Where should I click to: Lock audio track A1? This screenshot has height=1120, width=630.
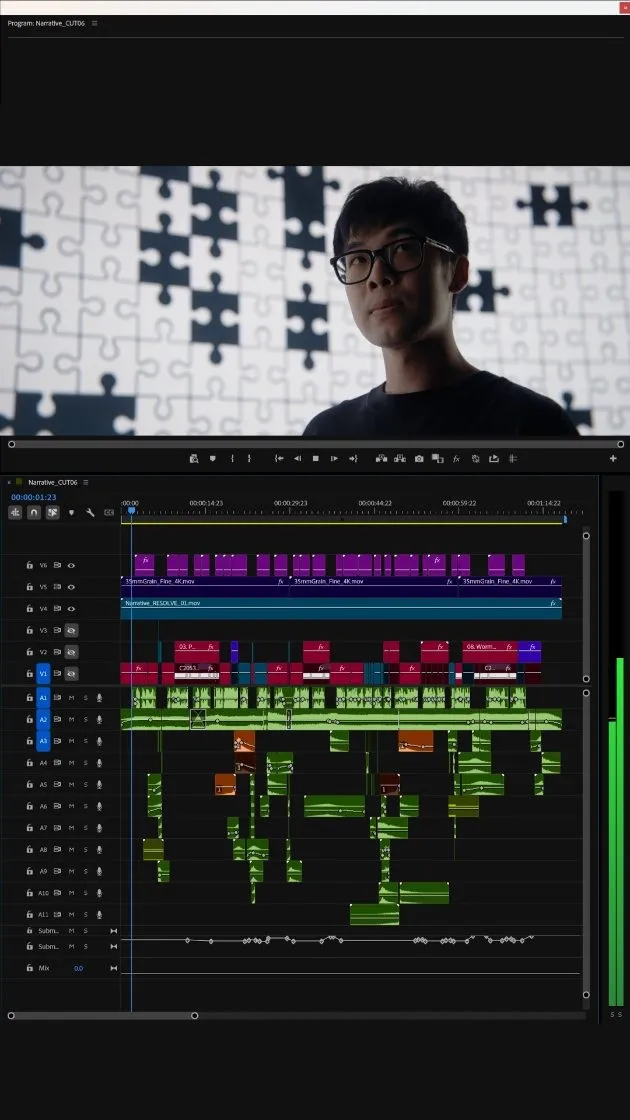pos(29,698)
